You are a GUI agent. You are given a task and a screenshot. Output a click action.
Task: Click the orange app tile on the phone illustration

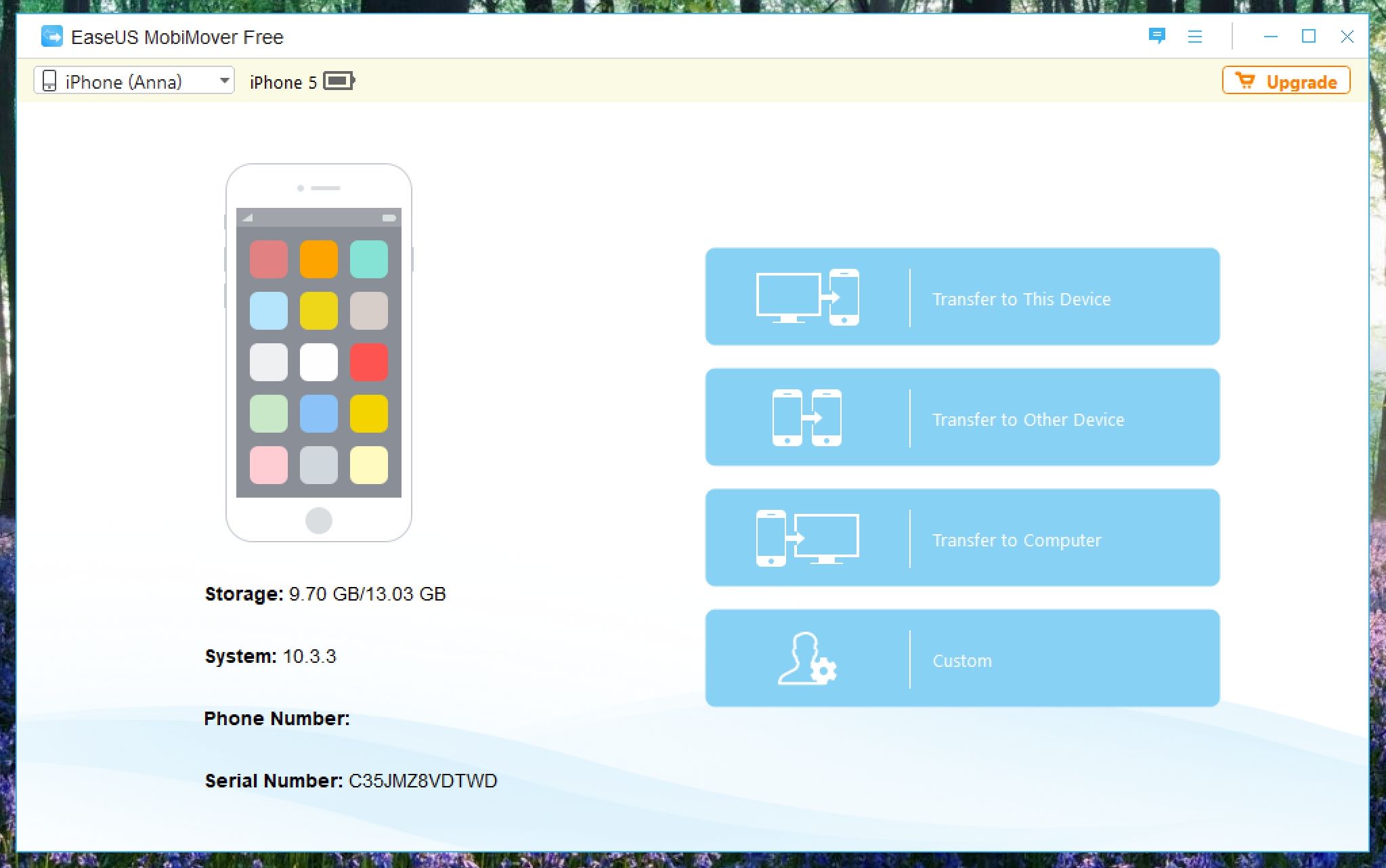click(318, 259)
